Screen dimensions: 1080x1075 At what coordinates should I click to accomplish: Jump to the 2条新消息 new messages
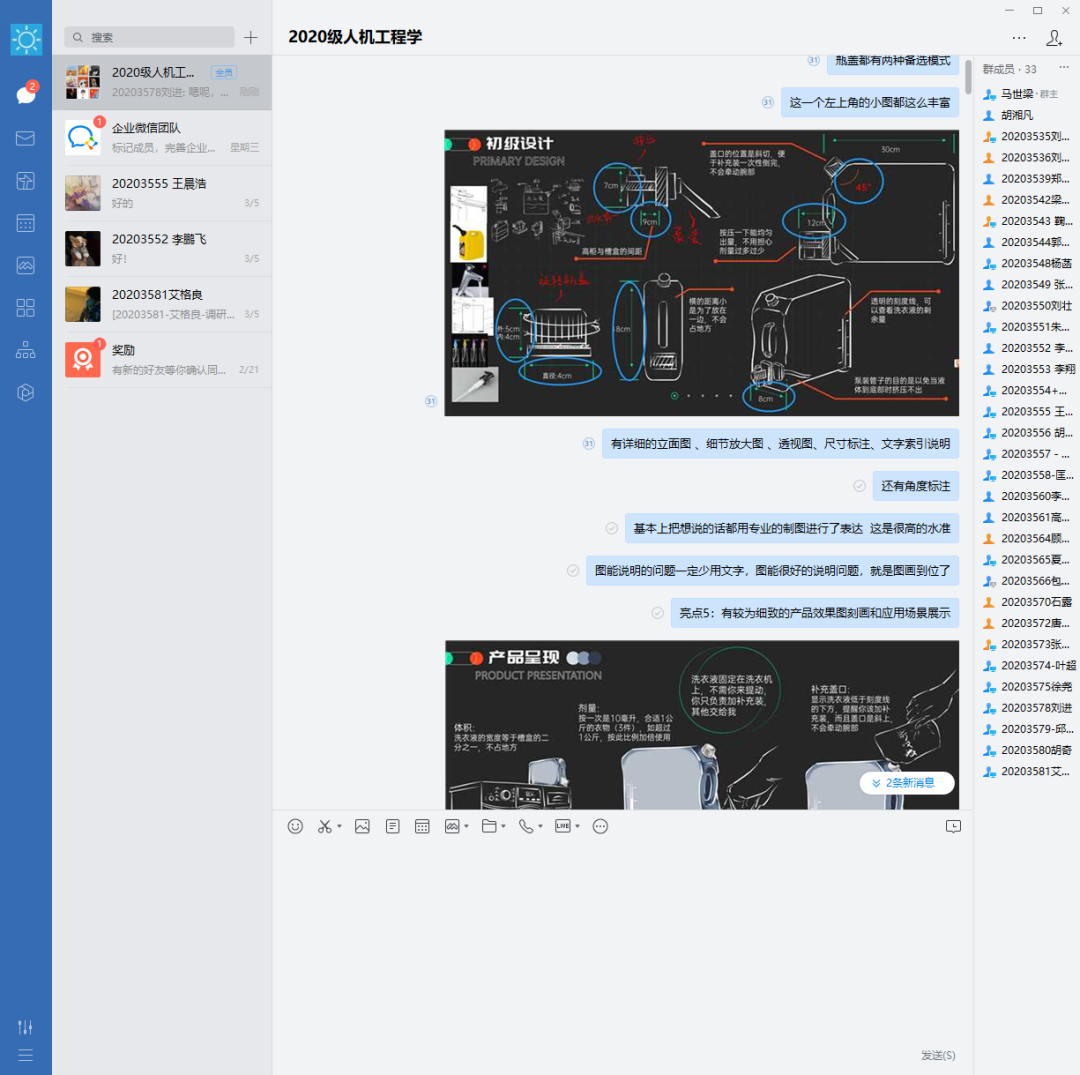[907, 783]
